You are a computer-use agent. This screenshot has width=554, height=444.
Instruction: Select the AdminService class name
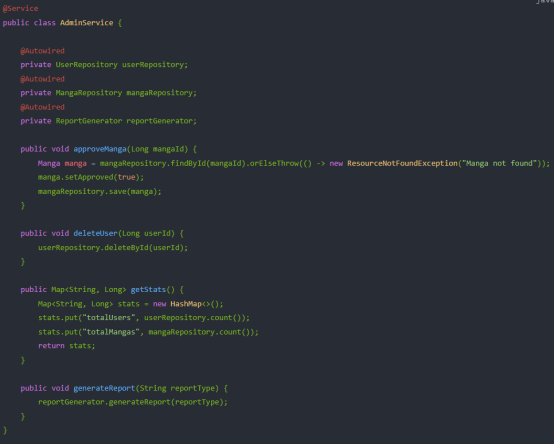tap(87, 23)
